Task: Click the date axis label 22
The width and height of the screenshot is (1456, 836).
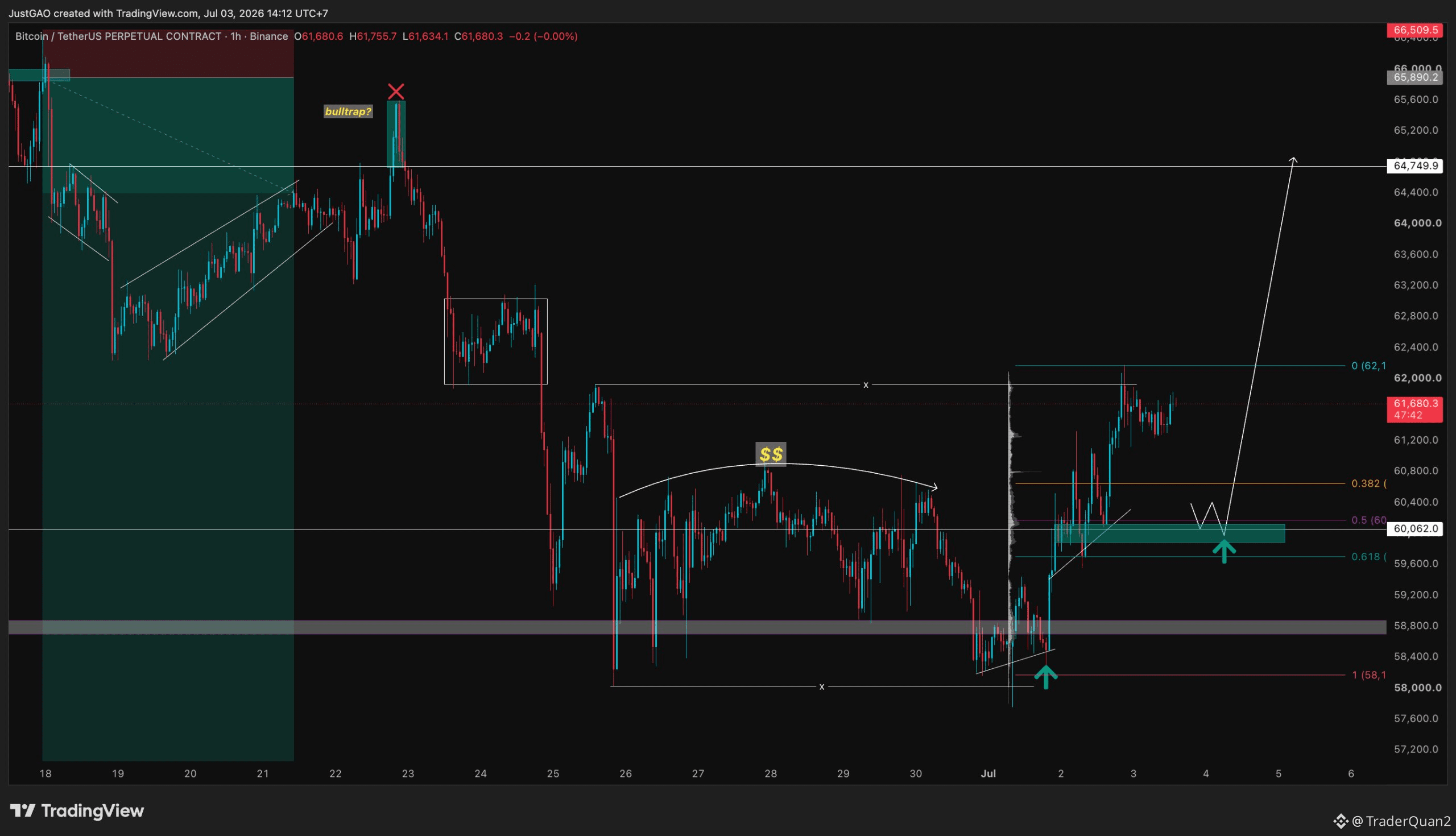Action: [336, 774]
